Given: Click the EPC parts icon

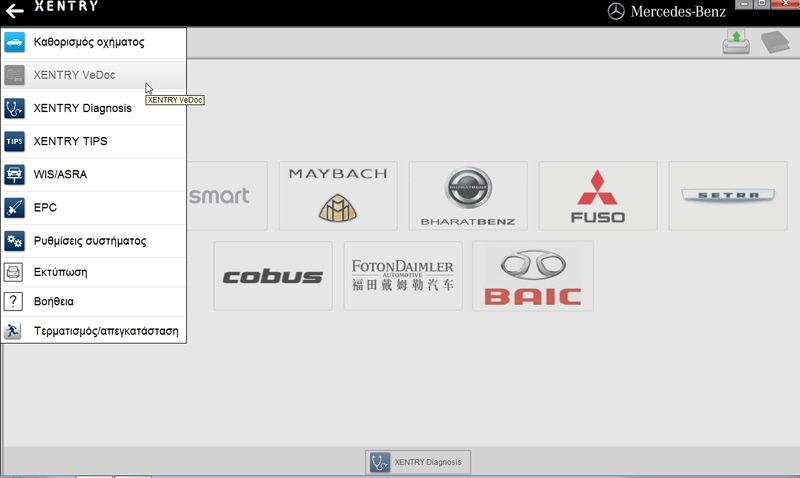Looking at the screenshot, I should (14, 208).
